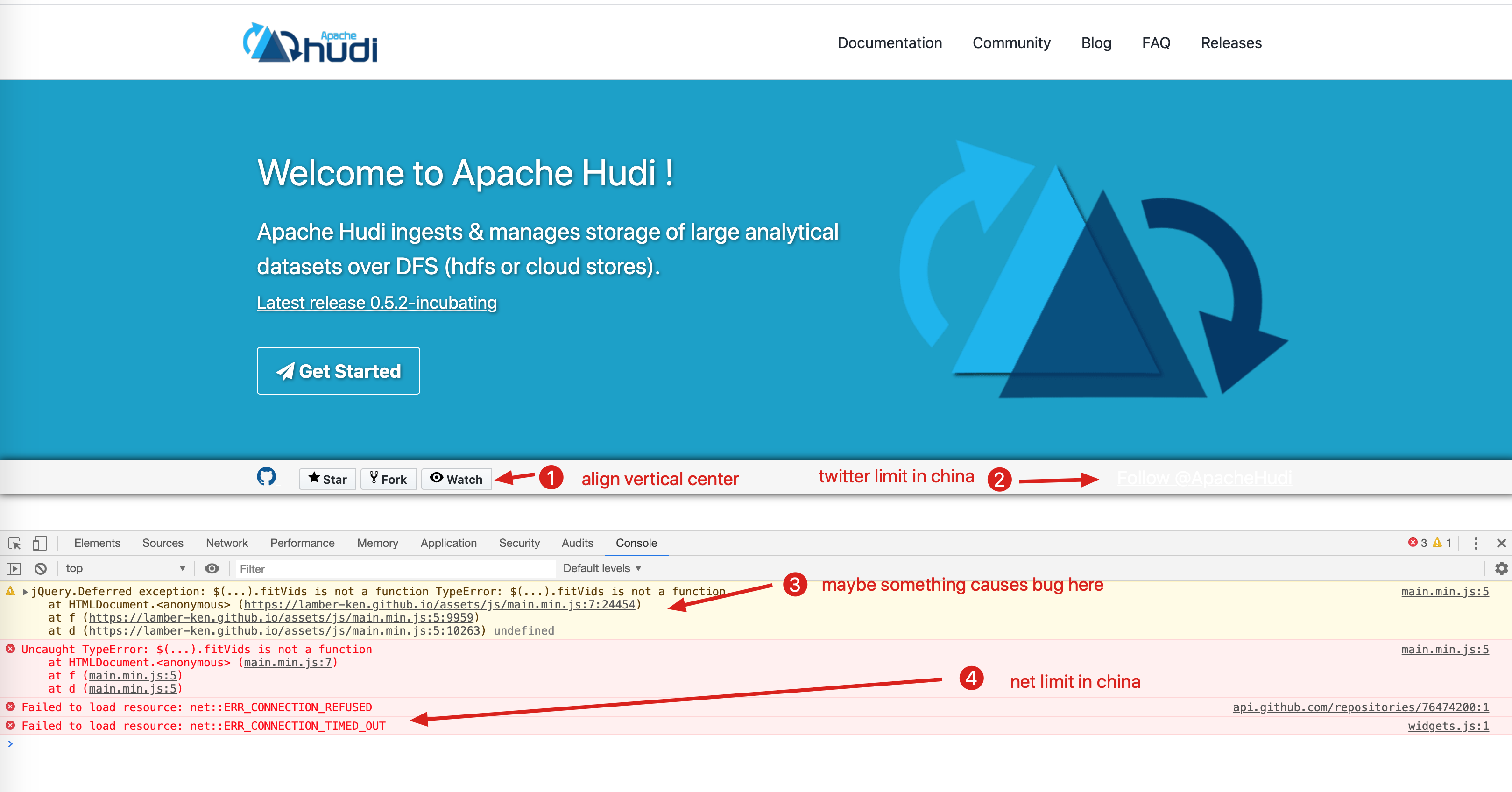Open main.min.js:7:24454 stack trace link
1512x792 pixels.
pos(439,605)
